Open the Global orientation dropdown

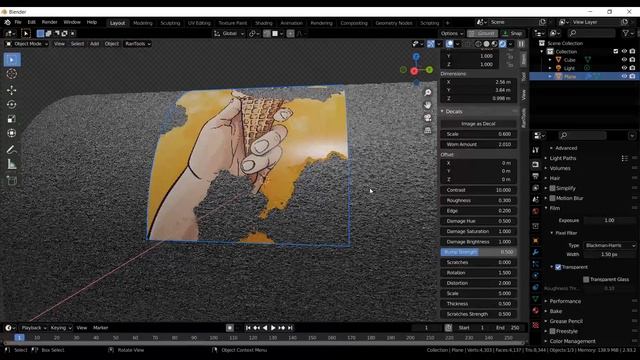[229, 33]
